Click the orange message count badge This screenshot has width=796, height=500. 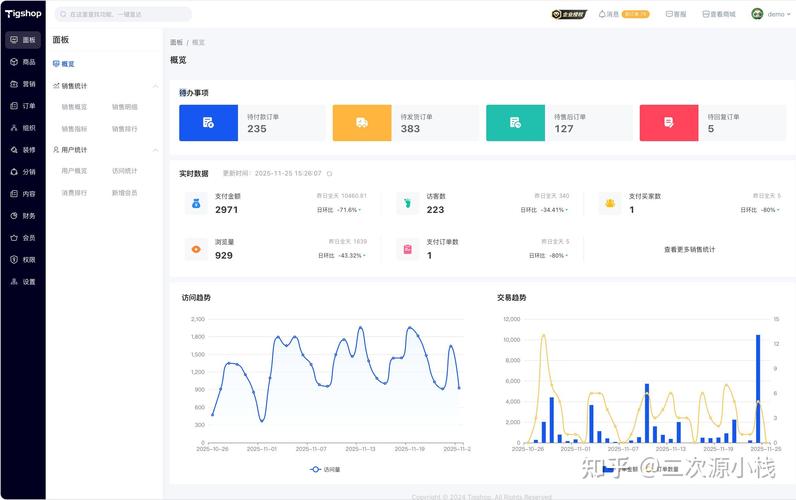point(635,14)
